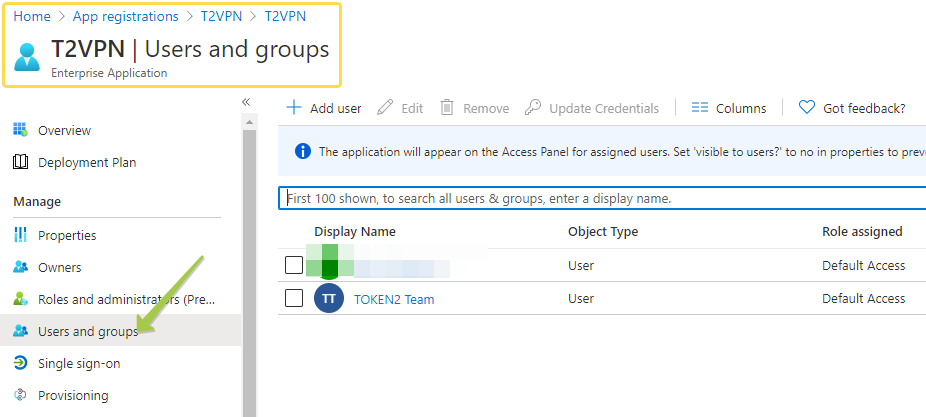Click Update Credentials toolbar button
This screenshot has height=417, width=926.
click(x=592, y=108)
